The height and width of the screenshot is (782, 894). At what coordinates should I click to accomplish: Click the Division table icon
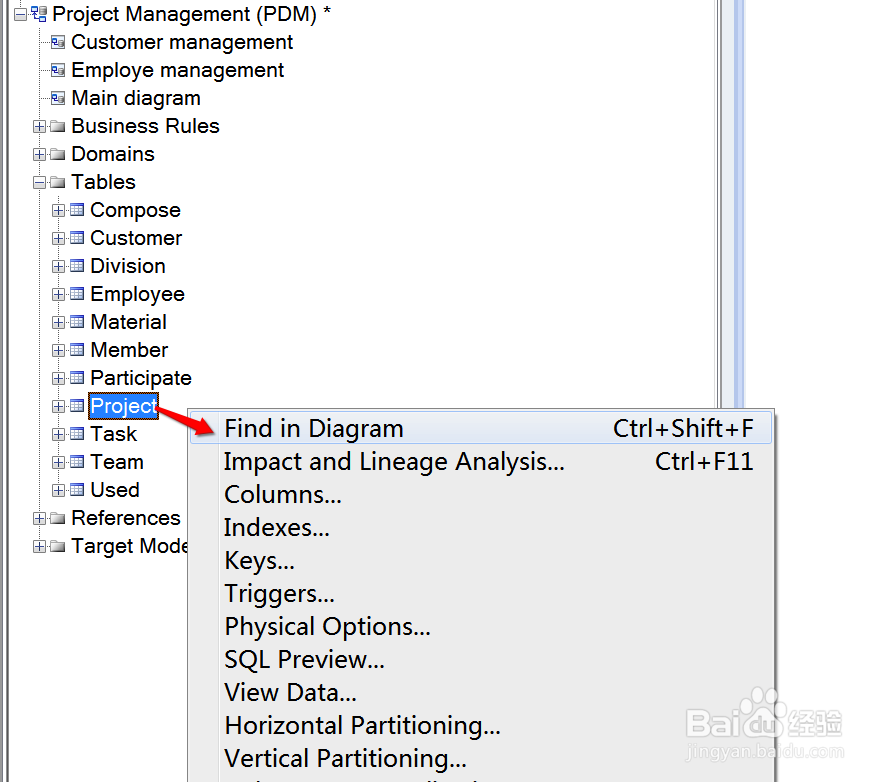pyautogui.click(x=77, y=266)
